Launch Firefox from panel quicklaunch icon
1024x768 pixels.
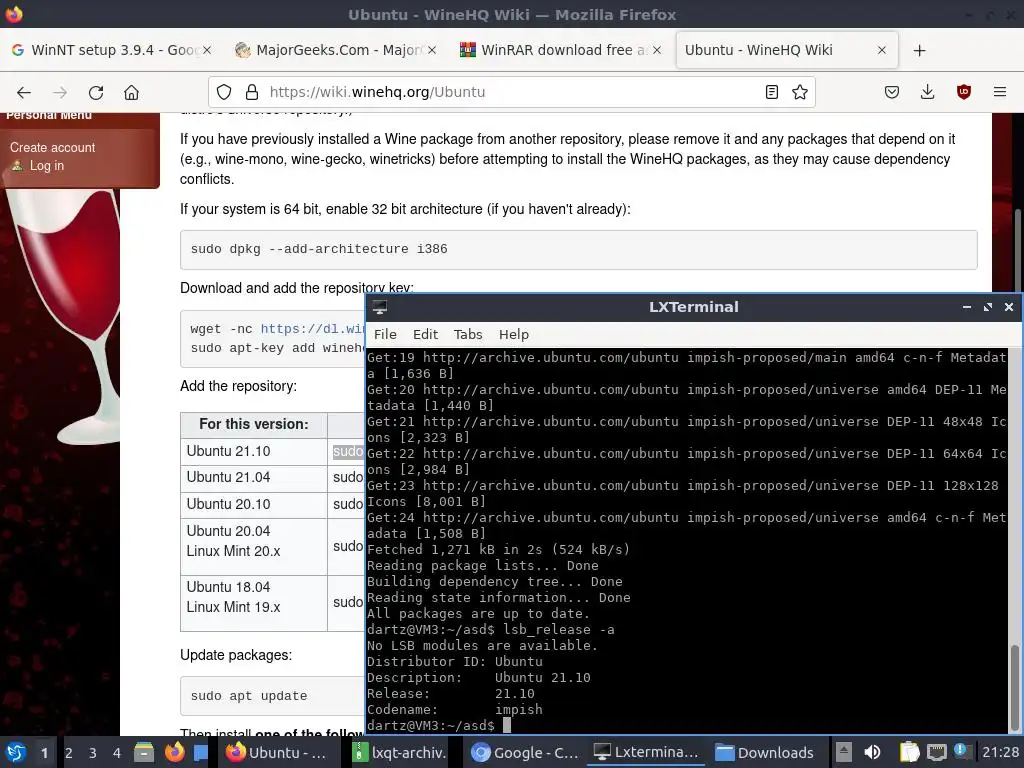tap(174, 752)
